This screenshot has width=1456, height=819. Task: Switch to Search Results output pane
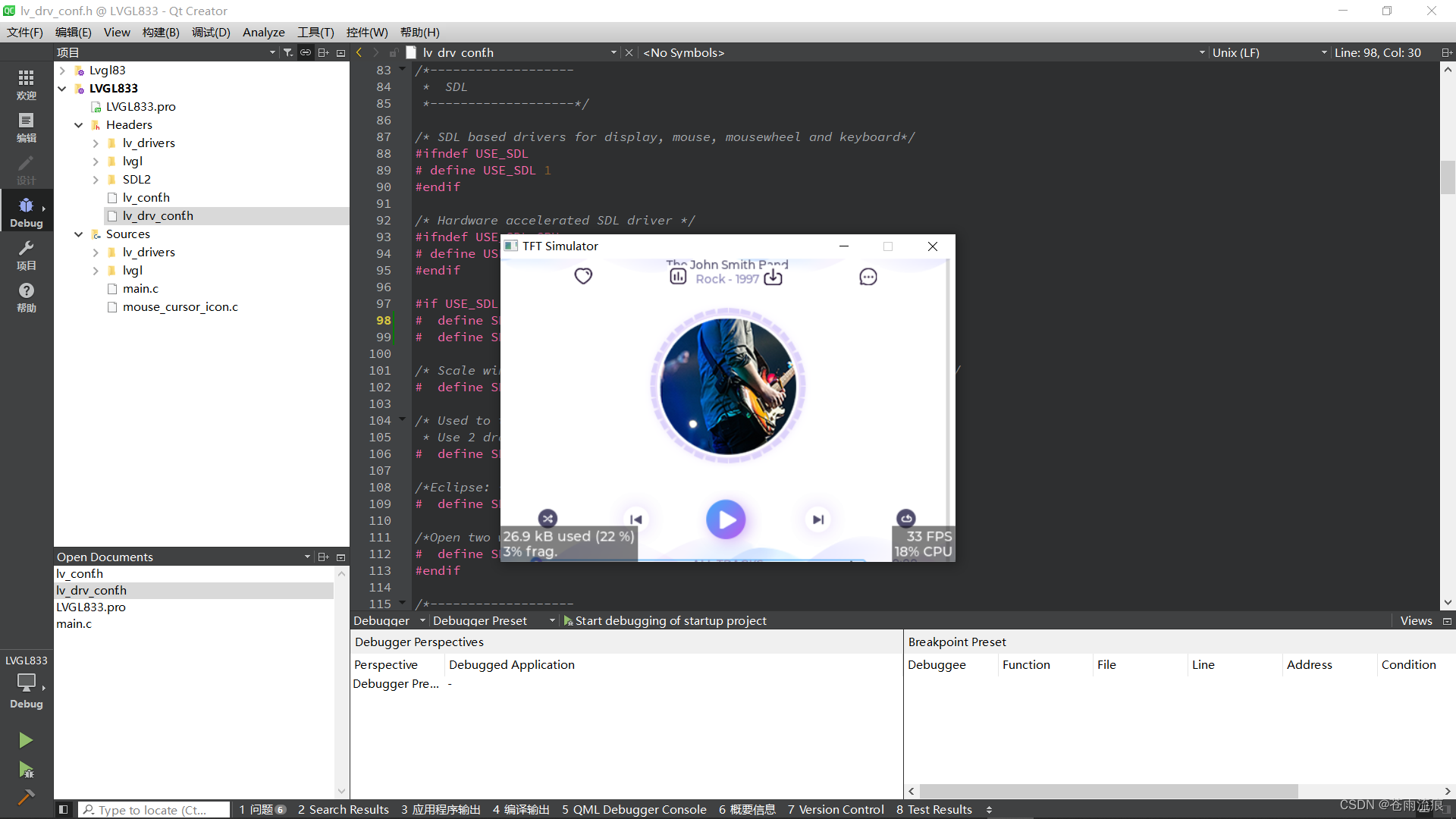343,809
